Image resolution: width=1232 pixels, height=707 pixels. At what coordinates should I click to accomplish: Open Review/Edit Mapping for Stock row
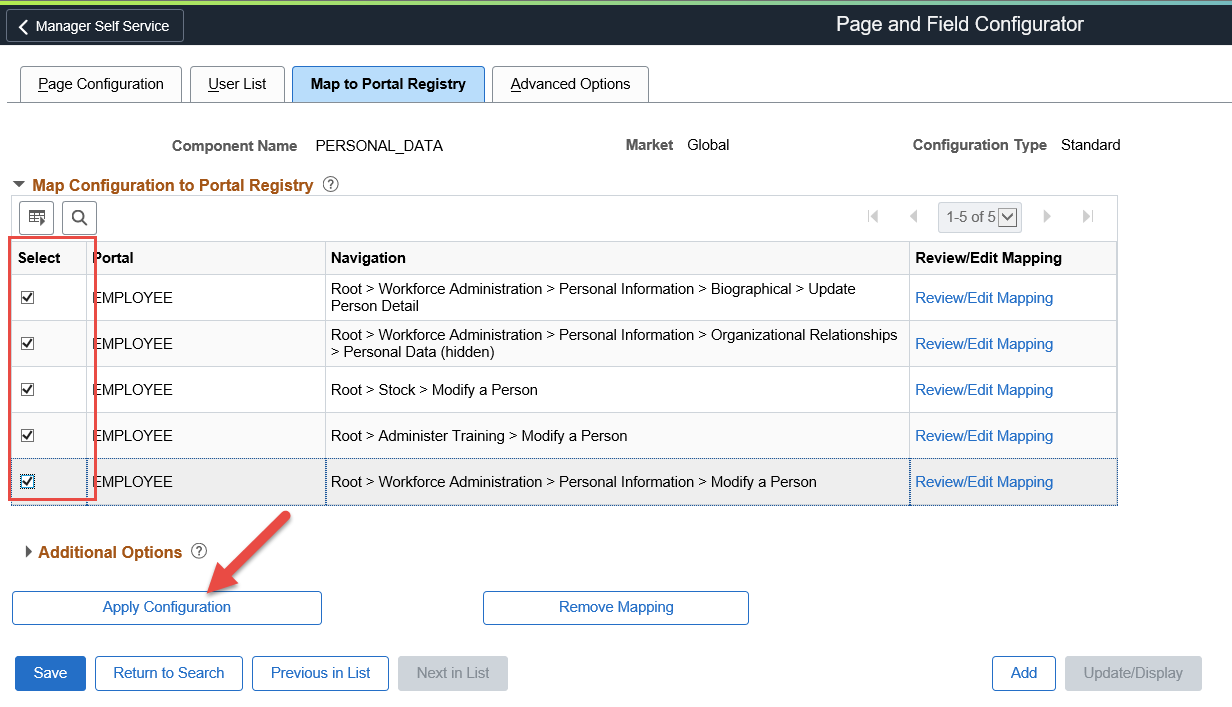[x=984, y=390]
